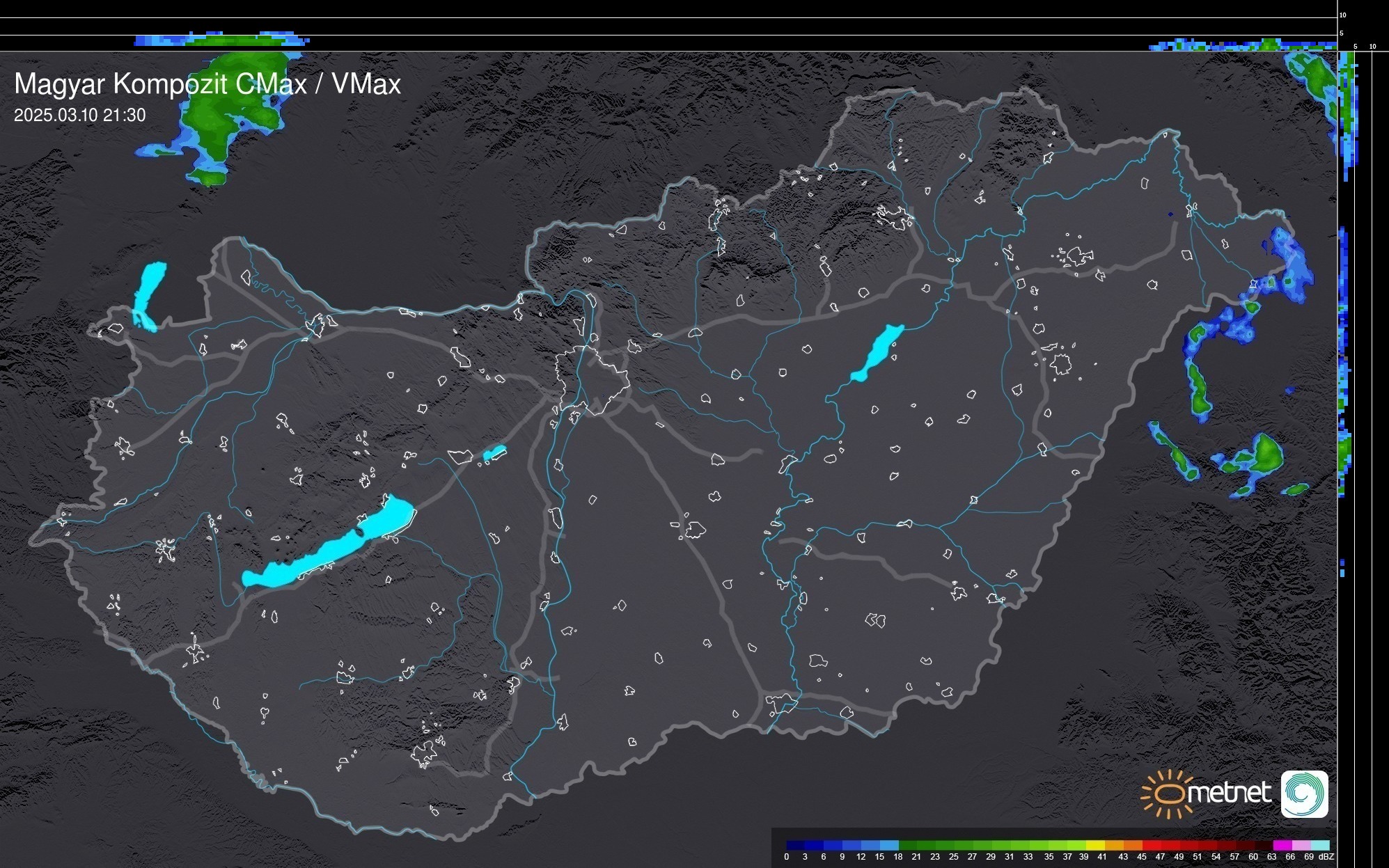This screenshot has height=868, width=1389.
Task: Pick the magenta 63 dBZ legend swatch
Action: [x=1282, y=845]
